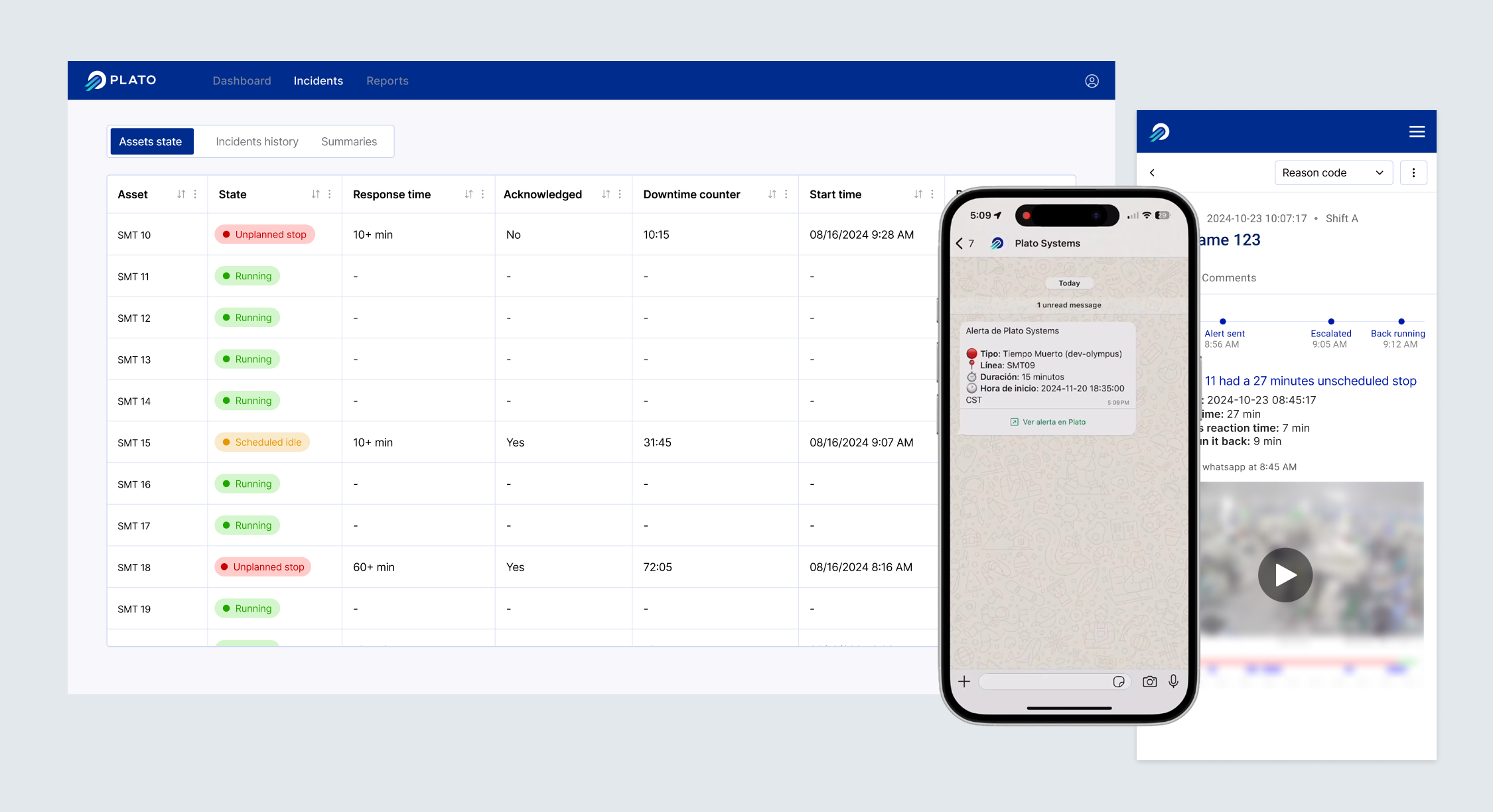Sort the Response time column
This screenshot has width=1493, height=812.
coord(468,194)
